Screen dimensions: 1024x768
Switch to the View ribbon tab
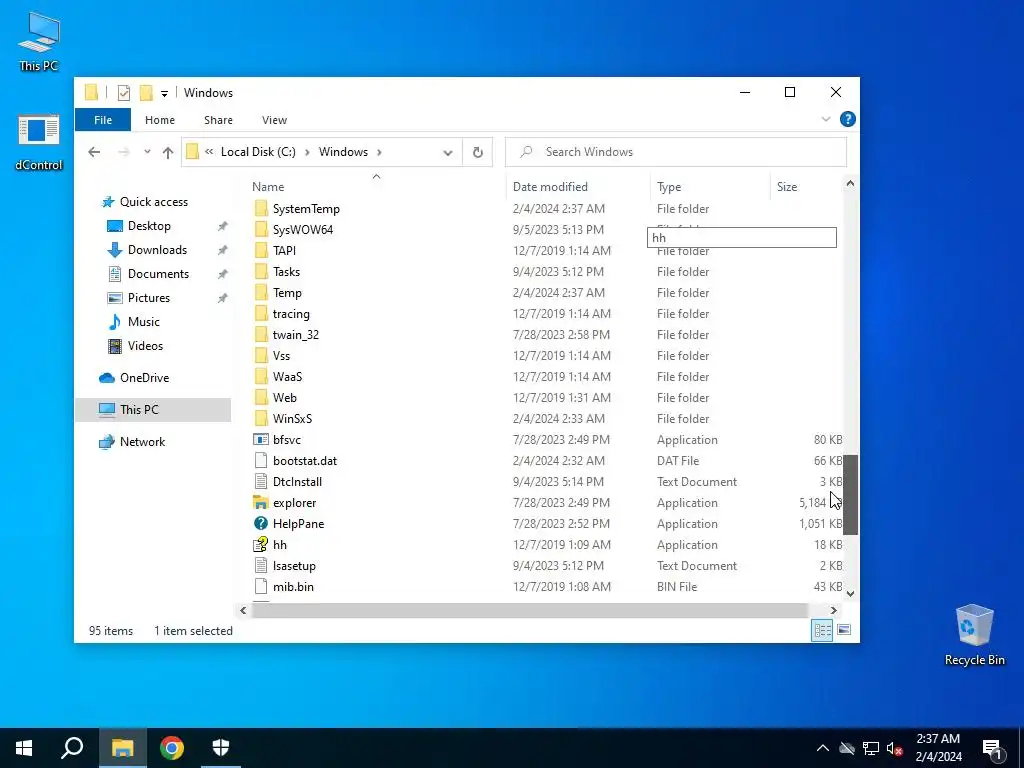tap(274, 120)
